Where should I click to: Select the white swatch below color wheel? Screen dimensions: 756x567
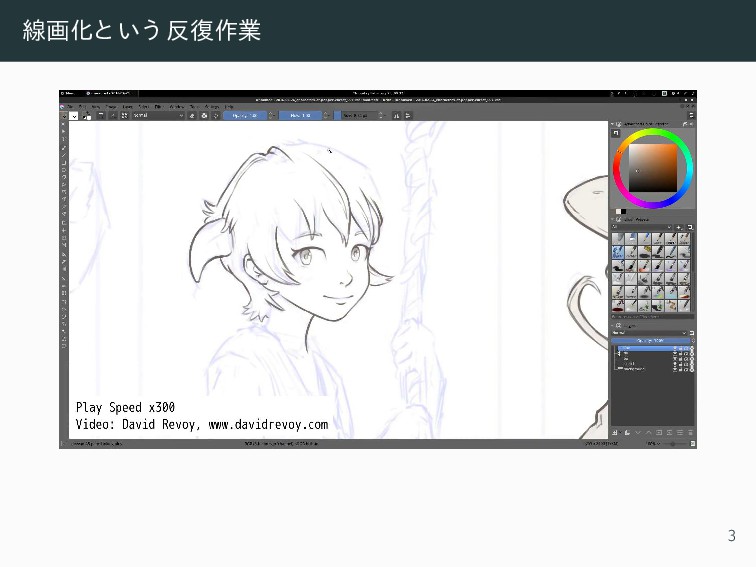pyautogui.click(x=618, y=212)
